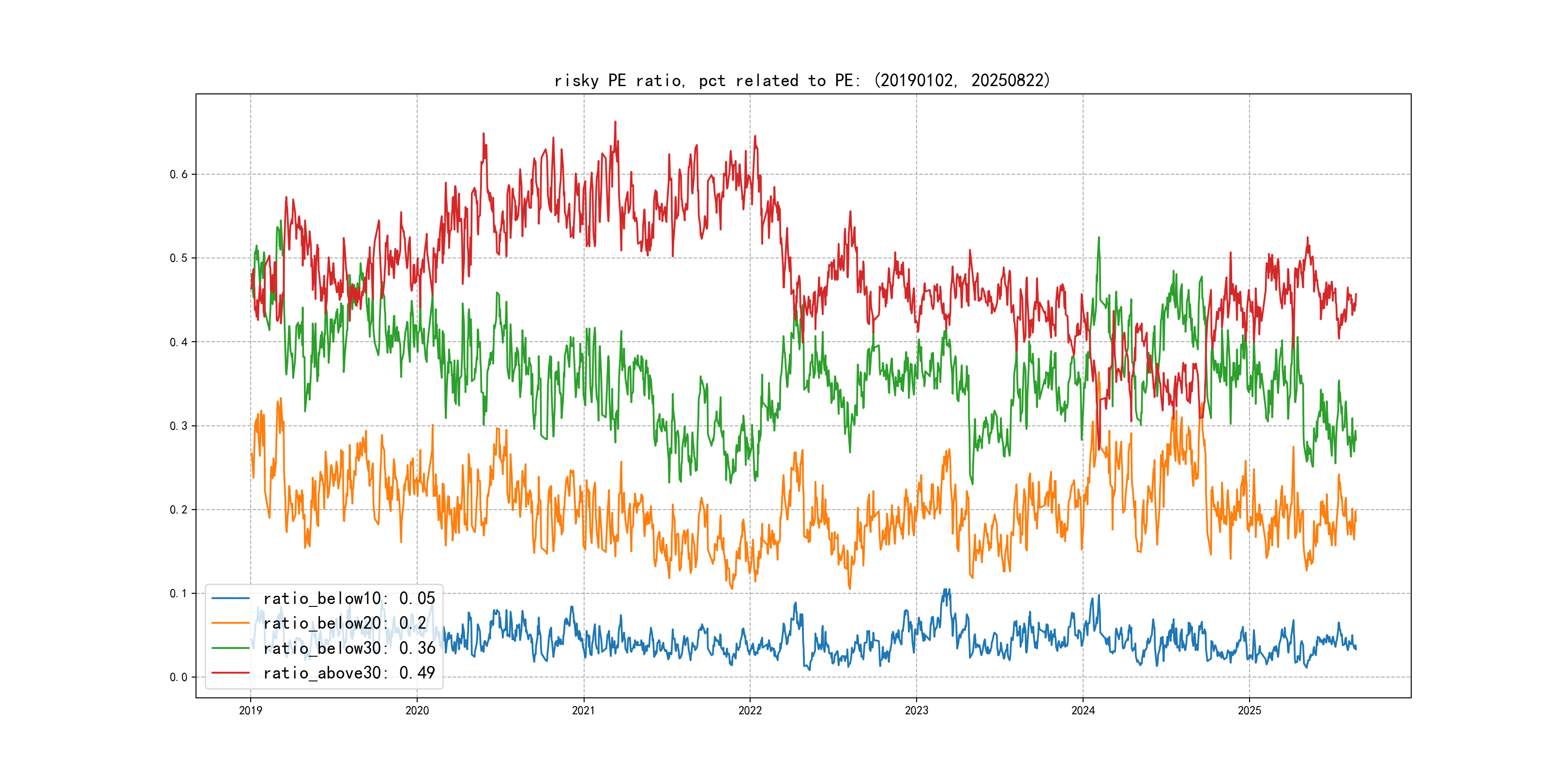Screen dimensions: 1568x784
Task: Click the 2025 x-axis tick label
Action: 1250,710
